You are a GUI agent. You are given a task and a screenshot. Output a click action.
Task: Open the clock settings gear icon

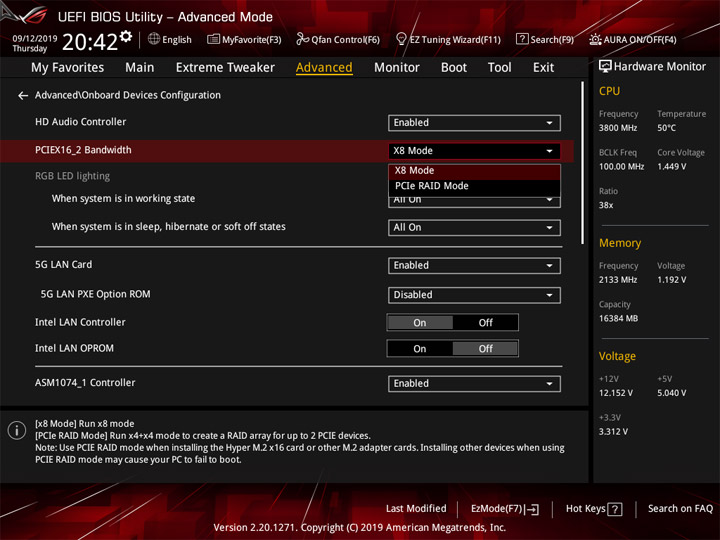point(126,36)
